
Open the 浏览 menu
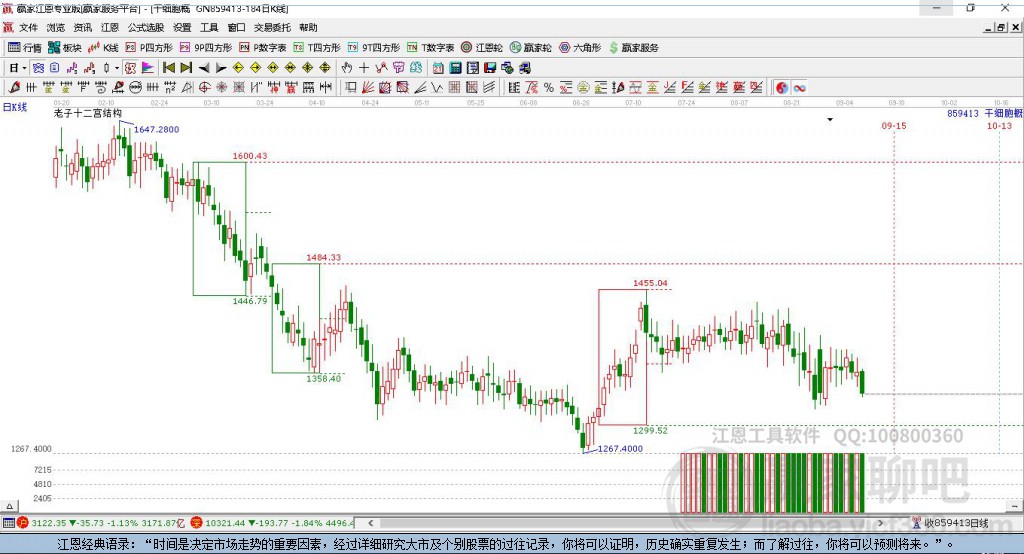pos(56,27)
